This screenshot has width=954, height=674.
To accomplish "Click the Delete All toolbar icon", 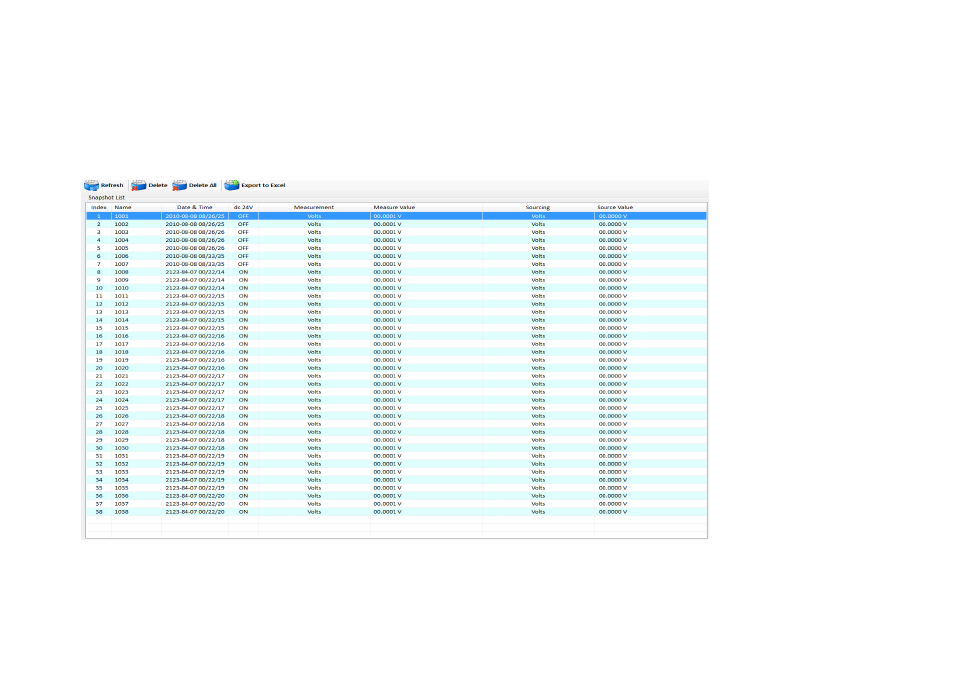I will click(x=179, y=185).
